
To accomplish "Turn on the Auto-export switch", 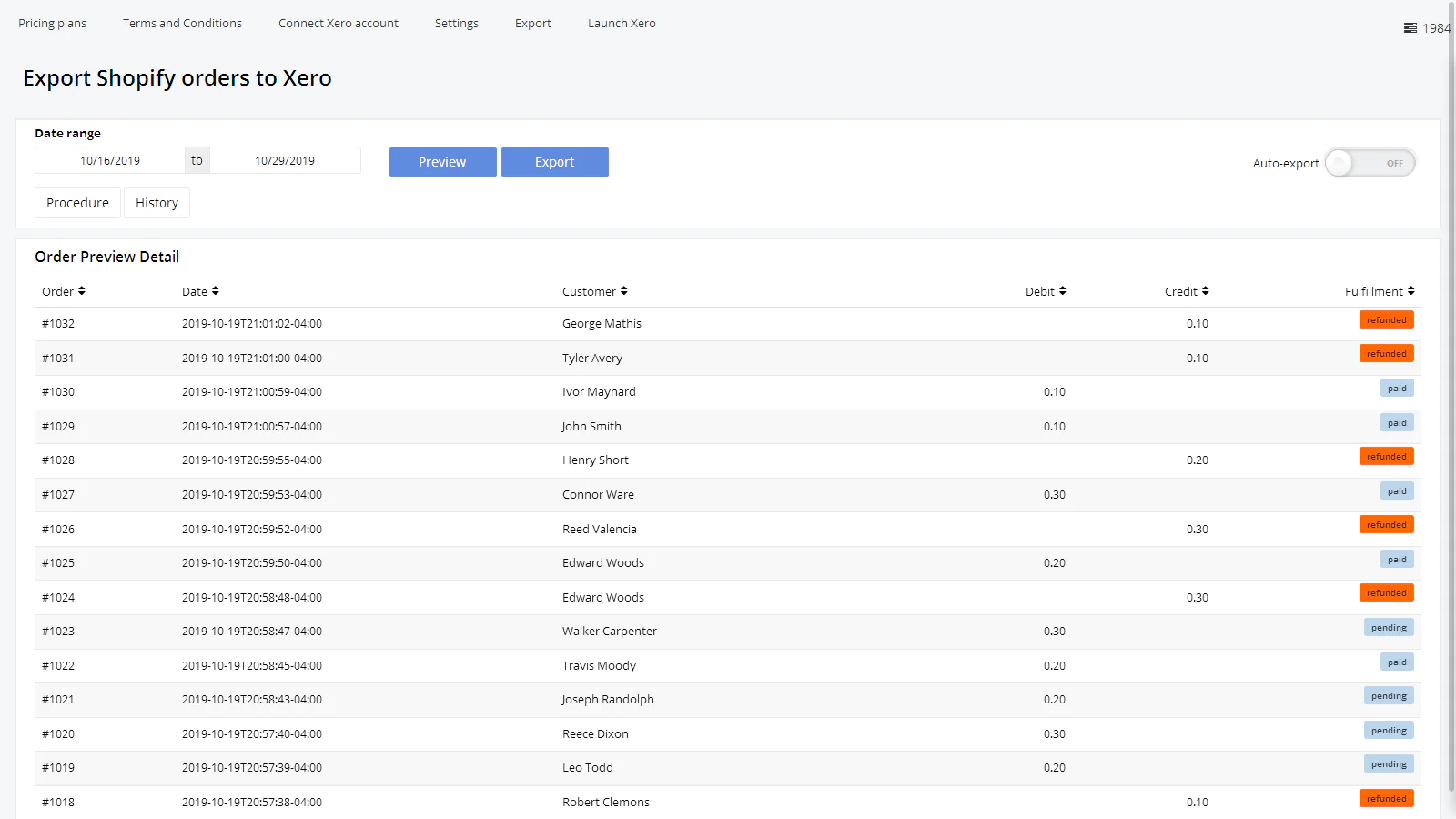I will pyautogui.click(x=1370, y=163).
